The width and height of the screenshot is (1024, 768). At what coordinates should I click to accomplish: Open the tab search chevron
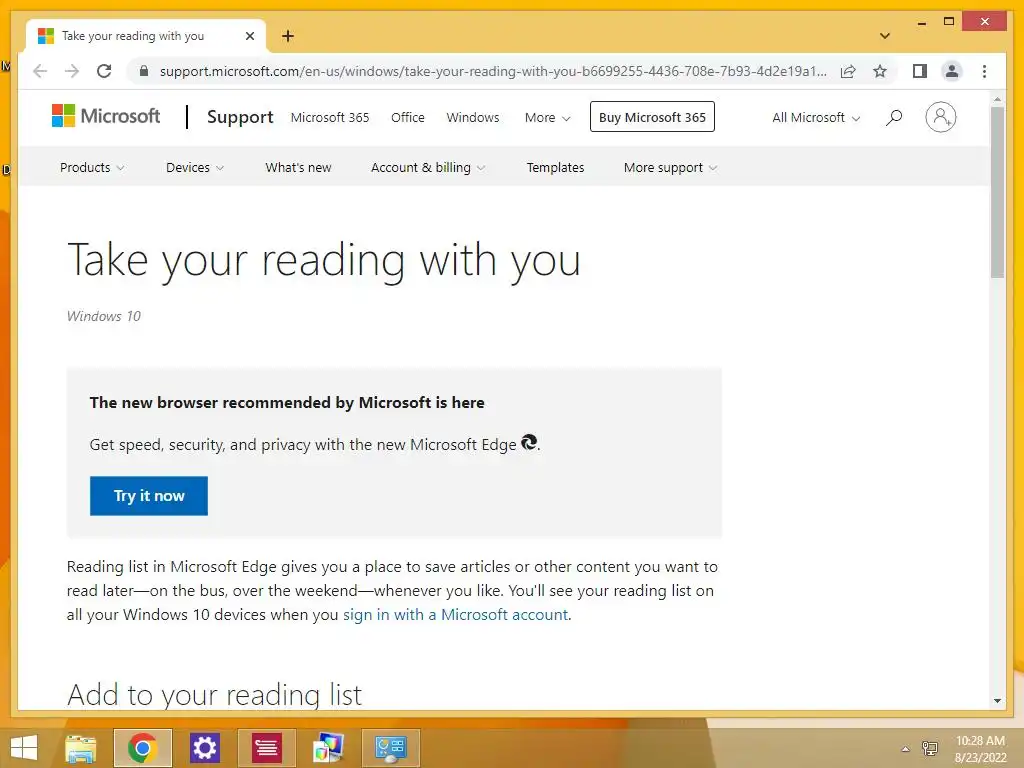(x=884, y=36)
